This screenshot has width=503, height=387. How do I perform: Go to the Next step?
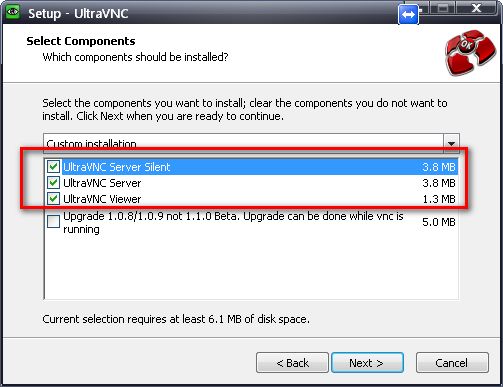point(367,362)
